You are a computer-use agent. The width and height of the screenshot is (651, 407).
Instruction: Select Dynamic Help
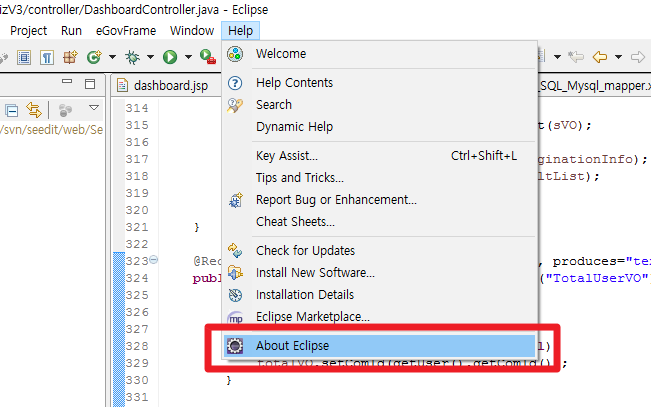coord(379,127)
